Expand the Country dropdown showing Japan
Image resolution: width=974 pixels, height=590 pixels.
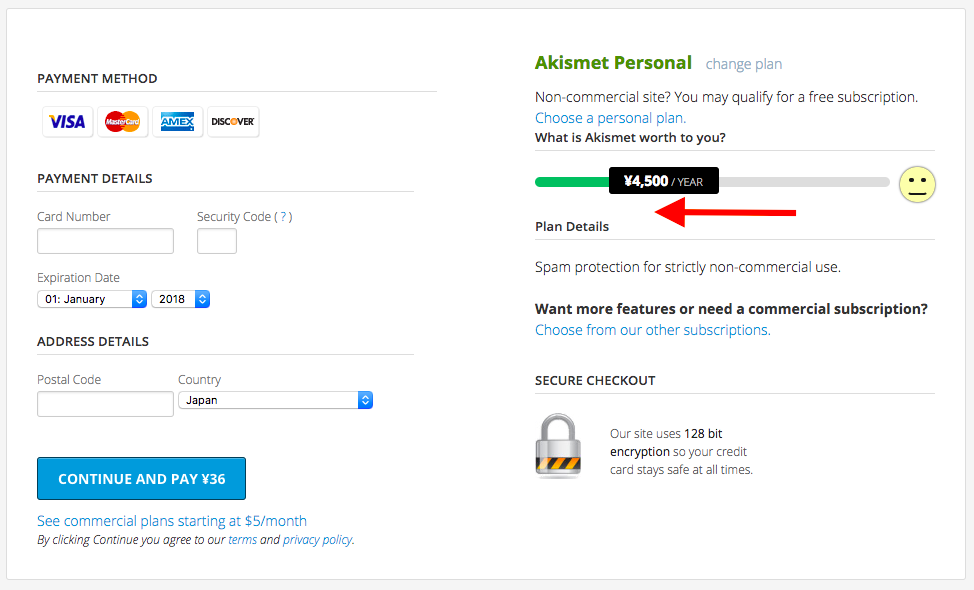click(x=275, y=400)
